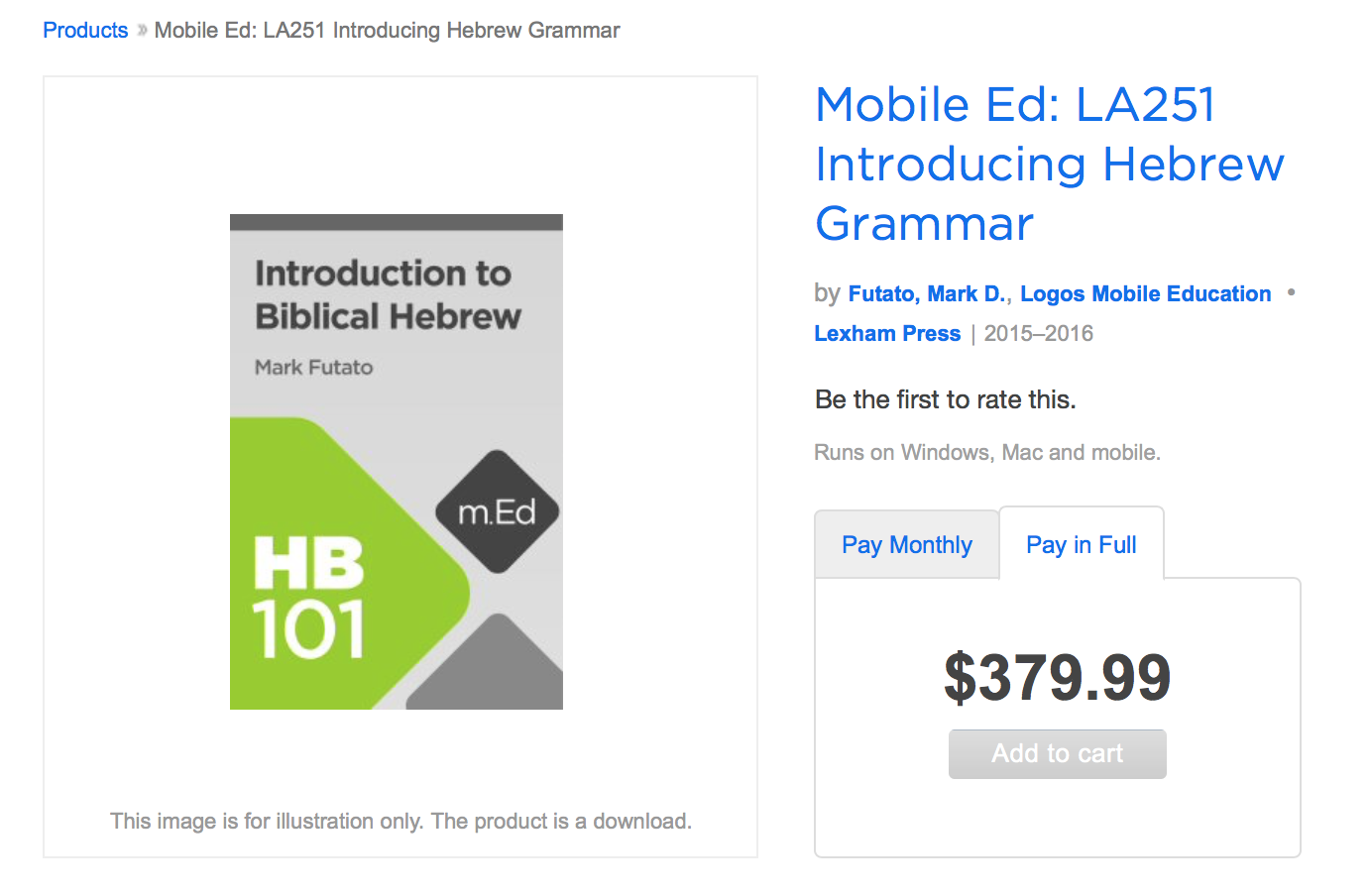This screenshot has width=1370, height=896.
Task: Click the illustration-only image caption text
Action: [x=400, y=822]
